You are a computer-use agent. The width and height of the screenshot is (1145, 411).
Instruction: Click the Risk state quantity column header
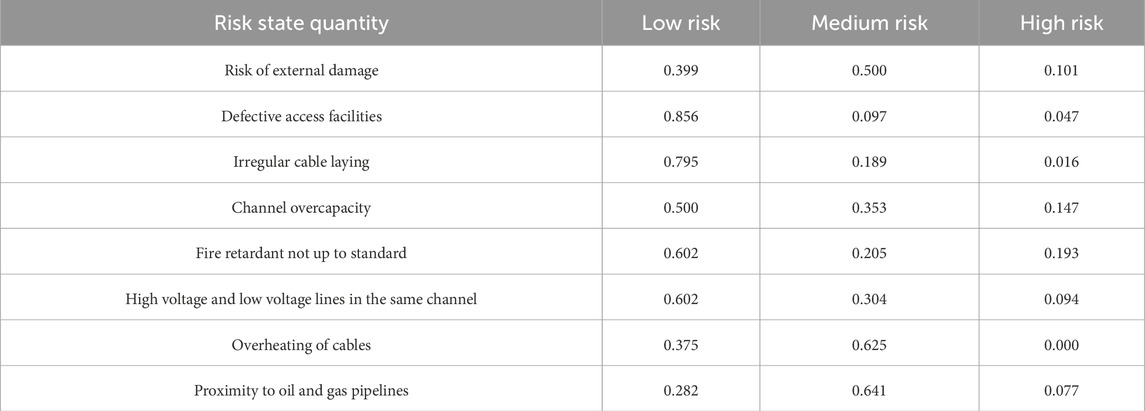click(x=301, y=23)
